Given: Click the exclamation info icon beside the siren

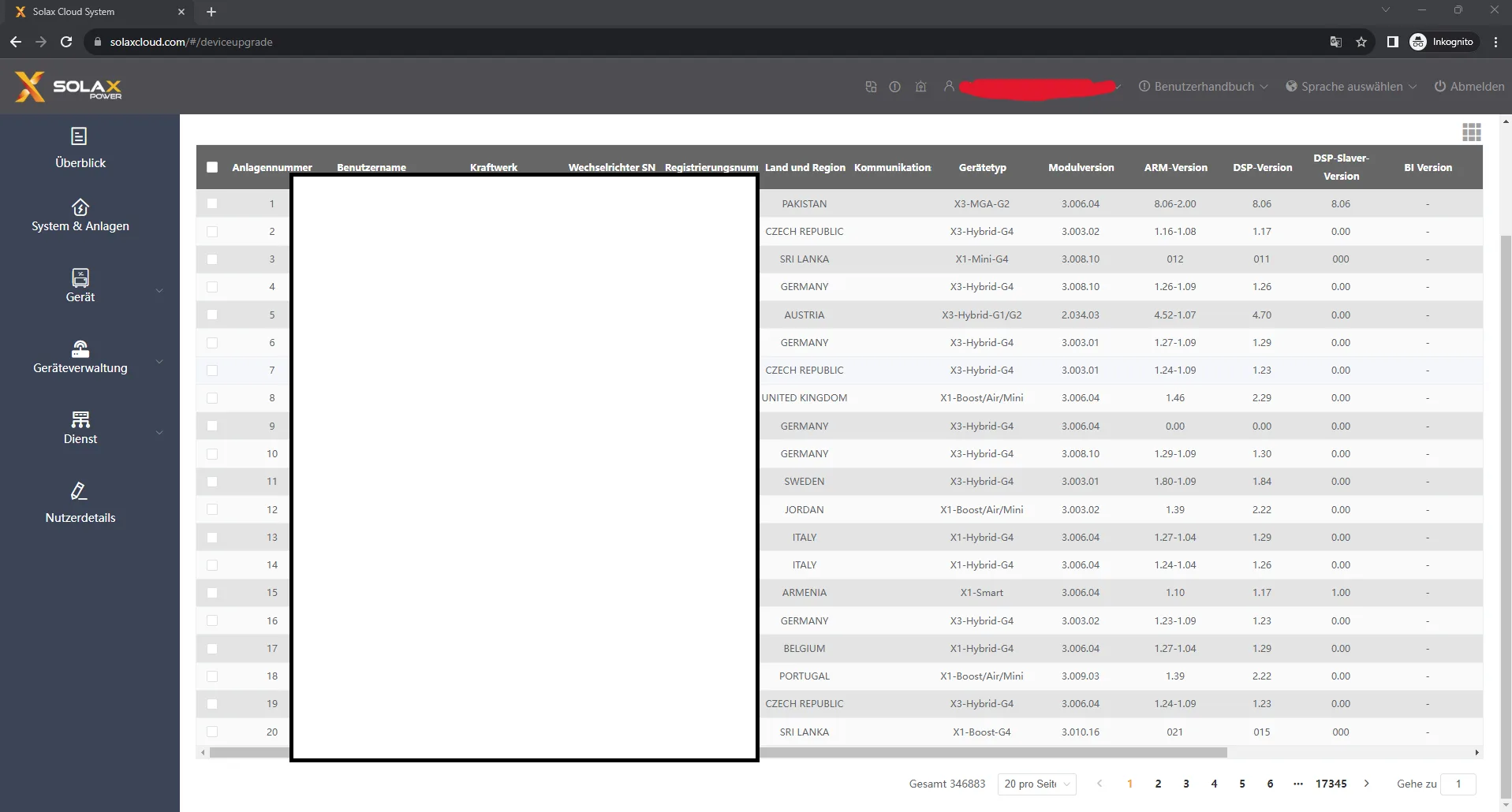Looking at the screenshot, I should [894, 87].
